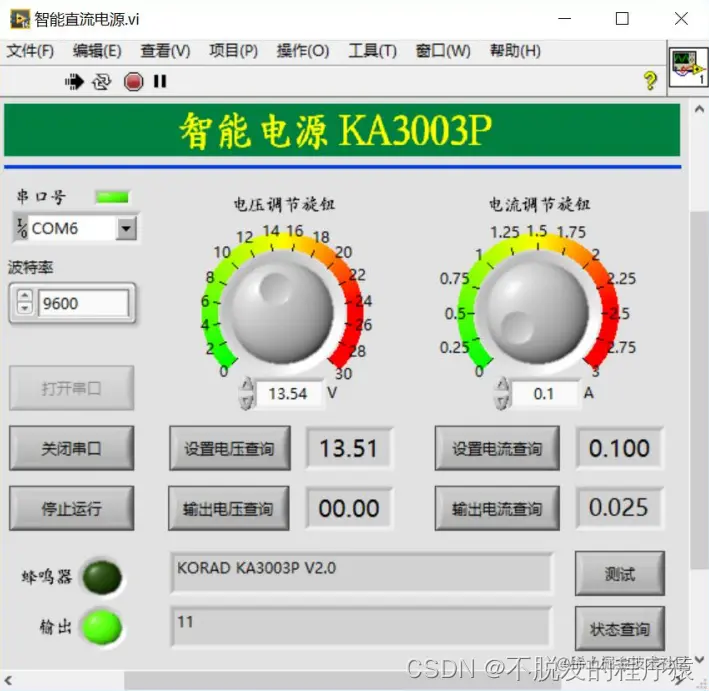Increment the 波特率 baud rate stepper

[24, 296]
